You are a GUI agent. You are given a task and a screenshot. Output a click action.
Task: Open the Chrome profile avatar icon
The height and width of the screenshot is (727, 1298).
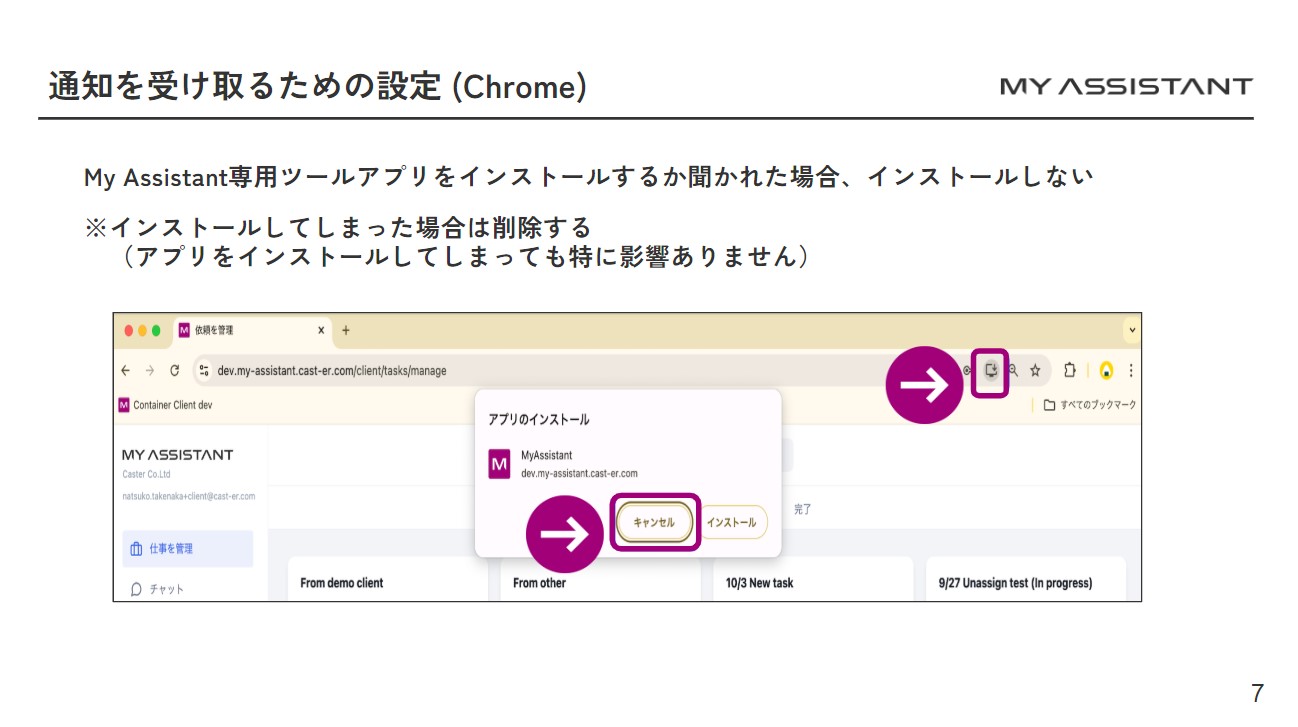pos(1106,370)
